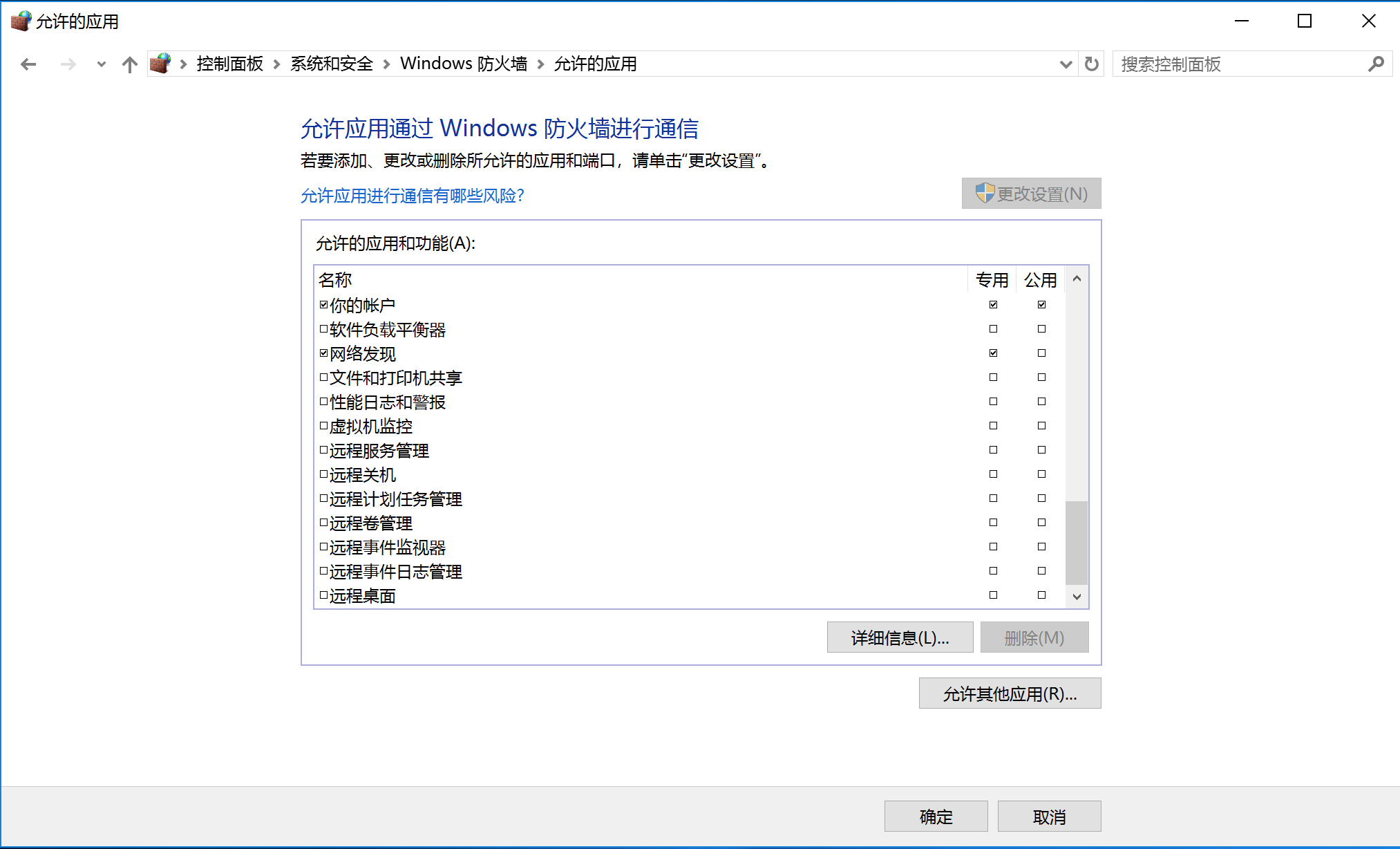Screen dimensions: 1400x849
Task: Uncheck 你的帐户 in allowed apps list
Action: (x=323, y=303)
